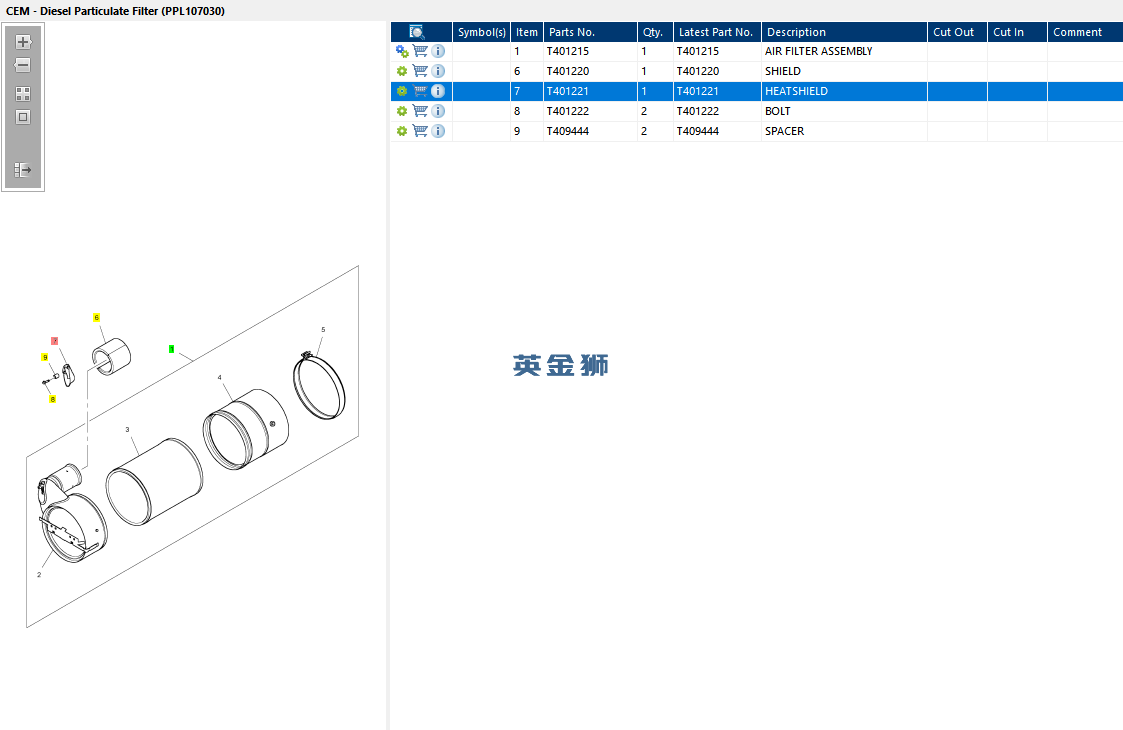Show info for HEATSHIELD T401221

point(438,91)
